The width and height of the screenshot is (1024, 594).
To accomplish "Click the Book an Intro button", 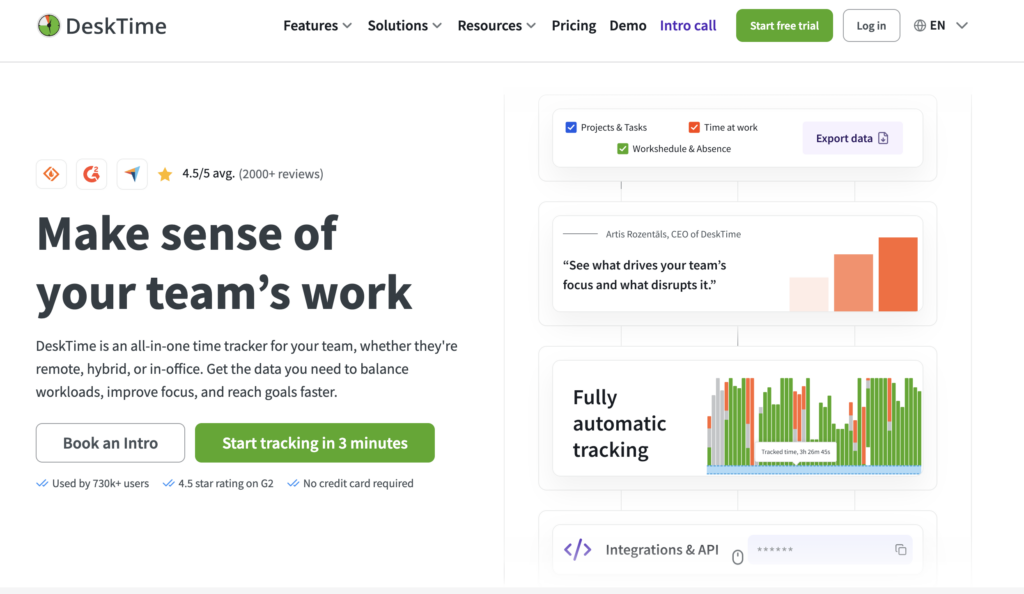I will click(x=110, y=443).
